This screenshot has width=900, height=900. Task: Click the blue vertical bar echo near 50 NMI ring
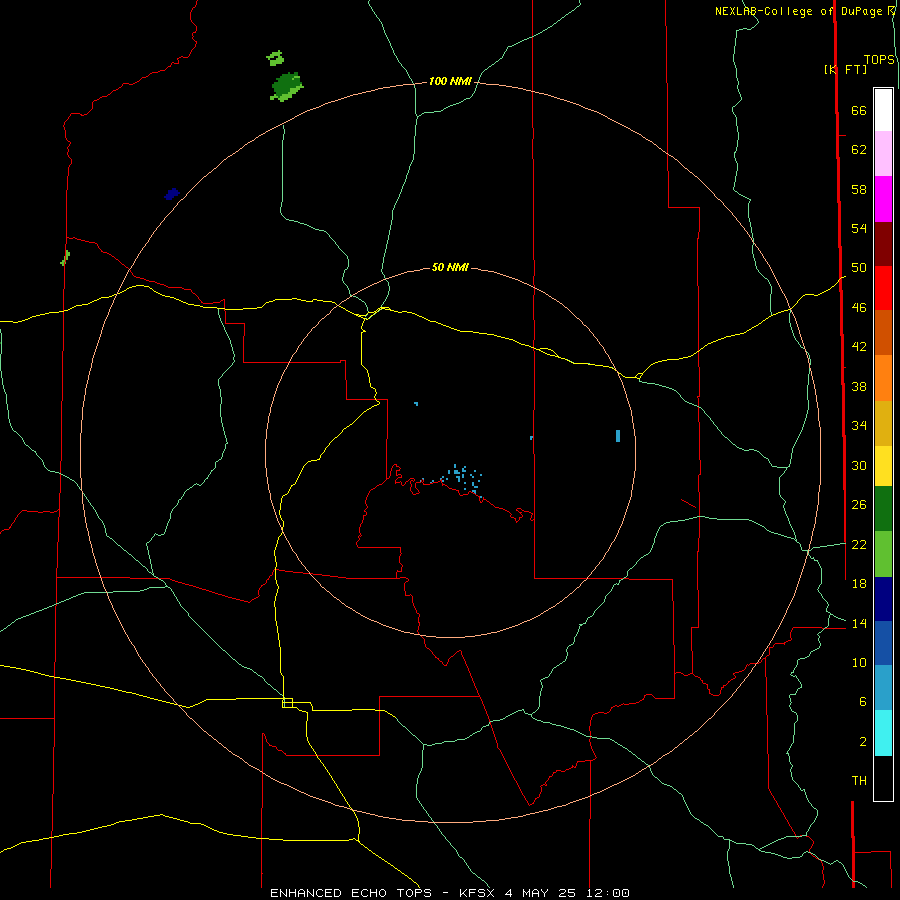tap(618, 436)
